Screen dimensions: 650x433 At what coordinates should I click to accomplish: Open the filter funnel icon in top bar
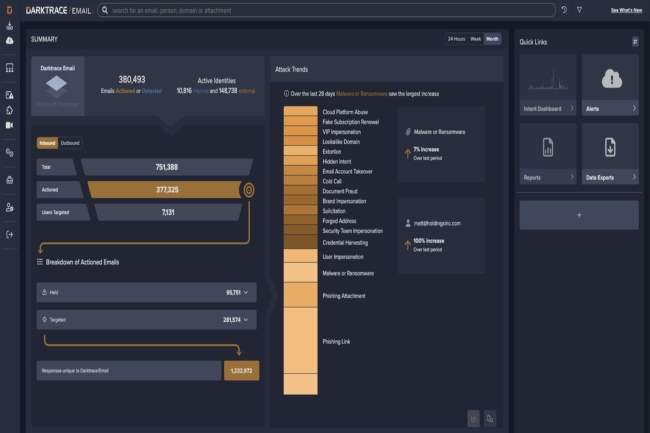581,10
